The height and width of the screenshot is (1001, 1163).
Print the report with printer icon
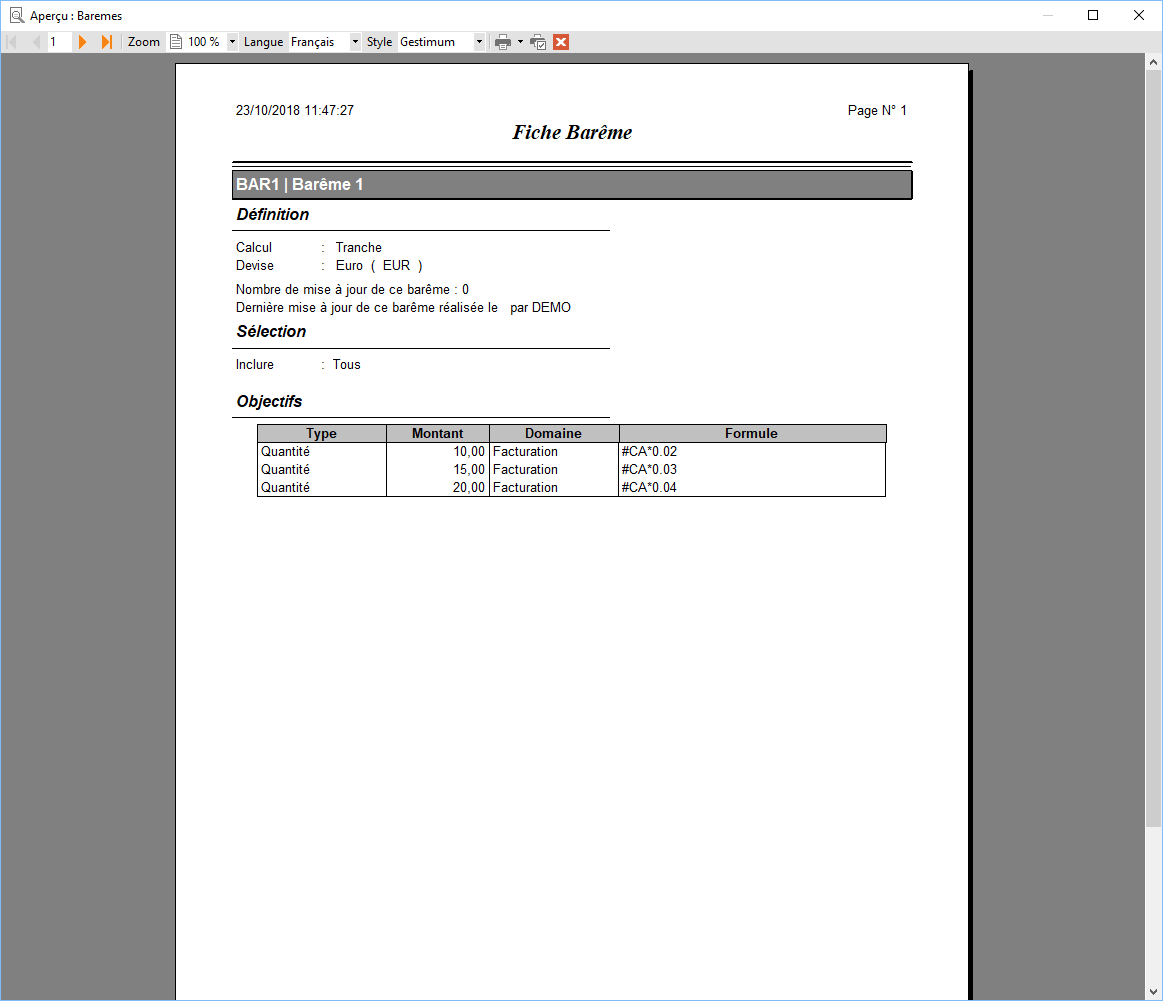503,42
